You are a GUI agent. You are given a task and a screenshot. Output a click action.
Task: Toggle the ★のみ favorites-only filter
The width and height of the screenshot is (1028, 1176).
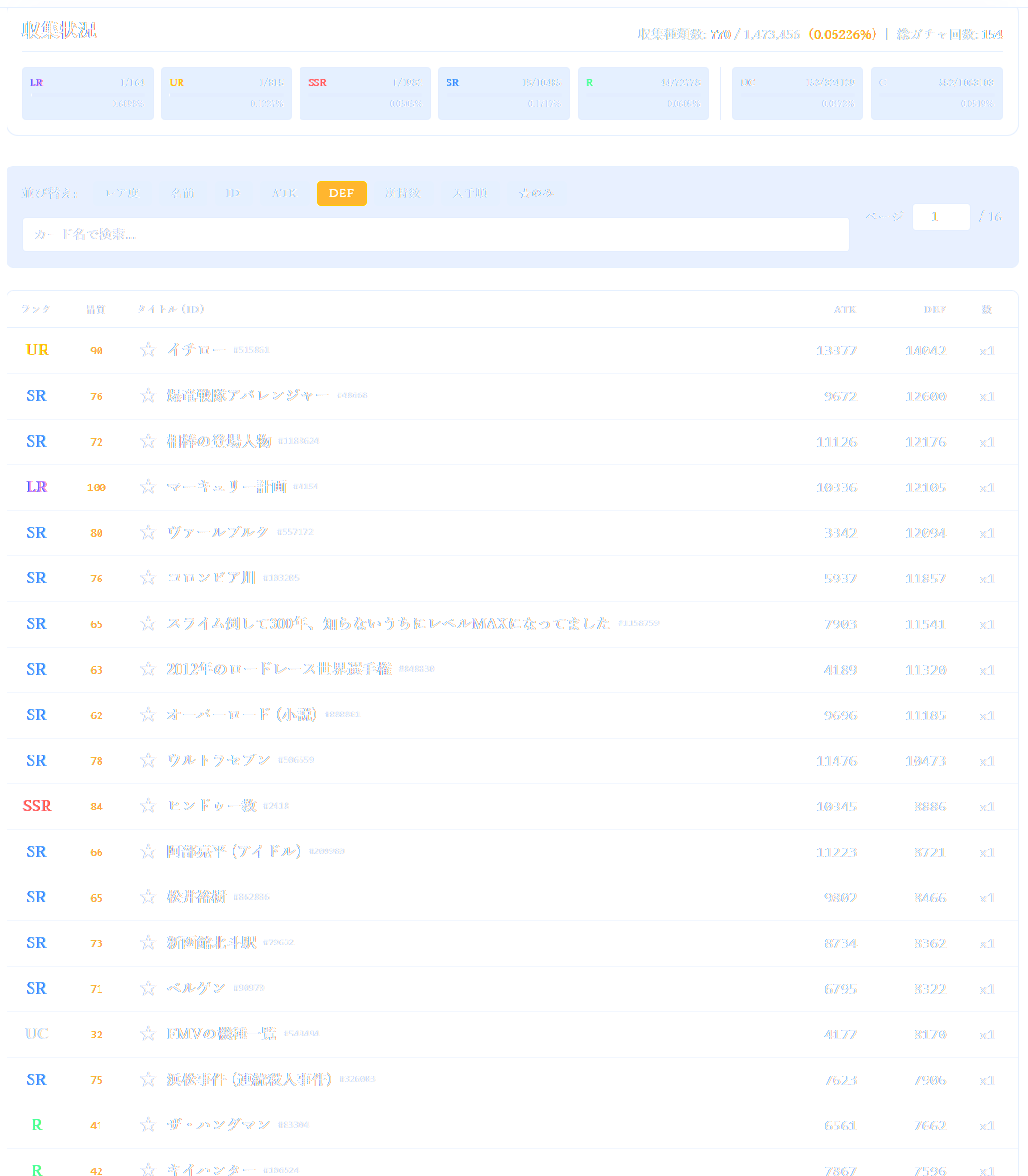pyautogui.click(x=536, y=194)
